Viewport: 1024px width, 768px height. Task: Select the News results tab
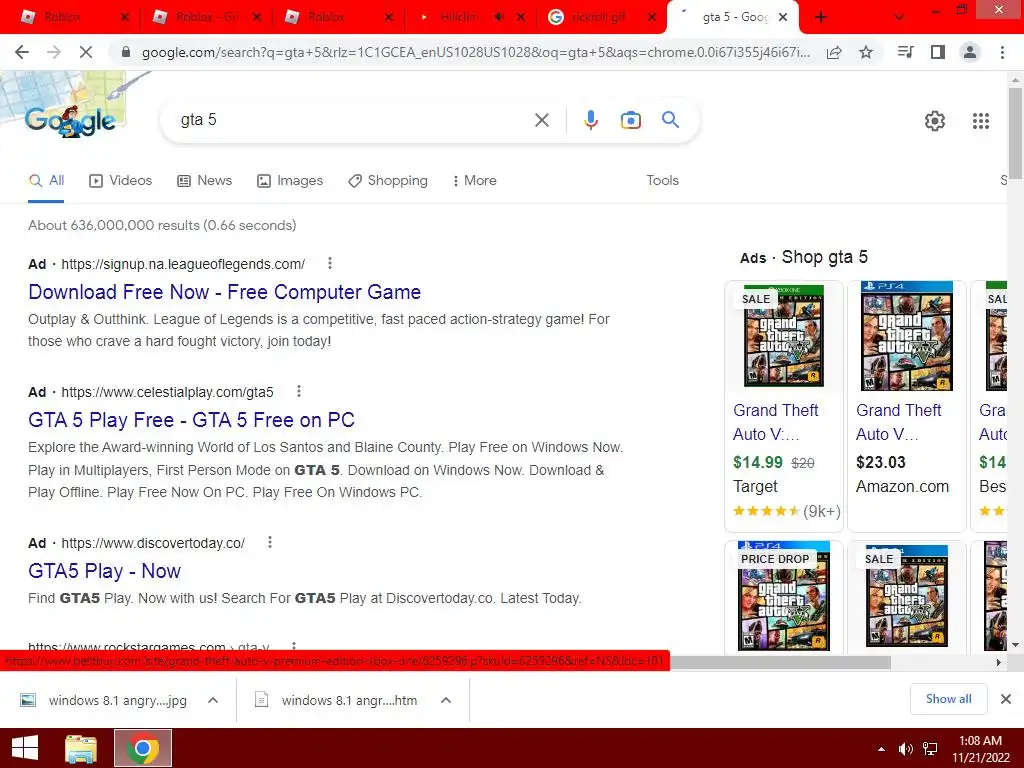[x=205, y=180]
